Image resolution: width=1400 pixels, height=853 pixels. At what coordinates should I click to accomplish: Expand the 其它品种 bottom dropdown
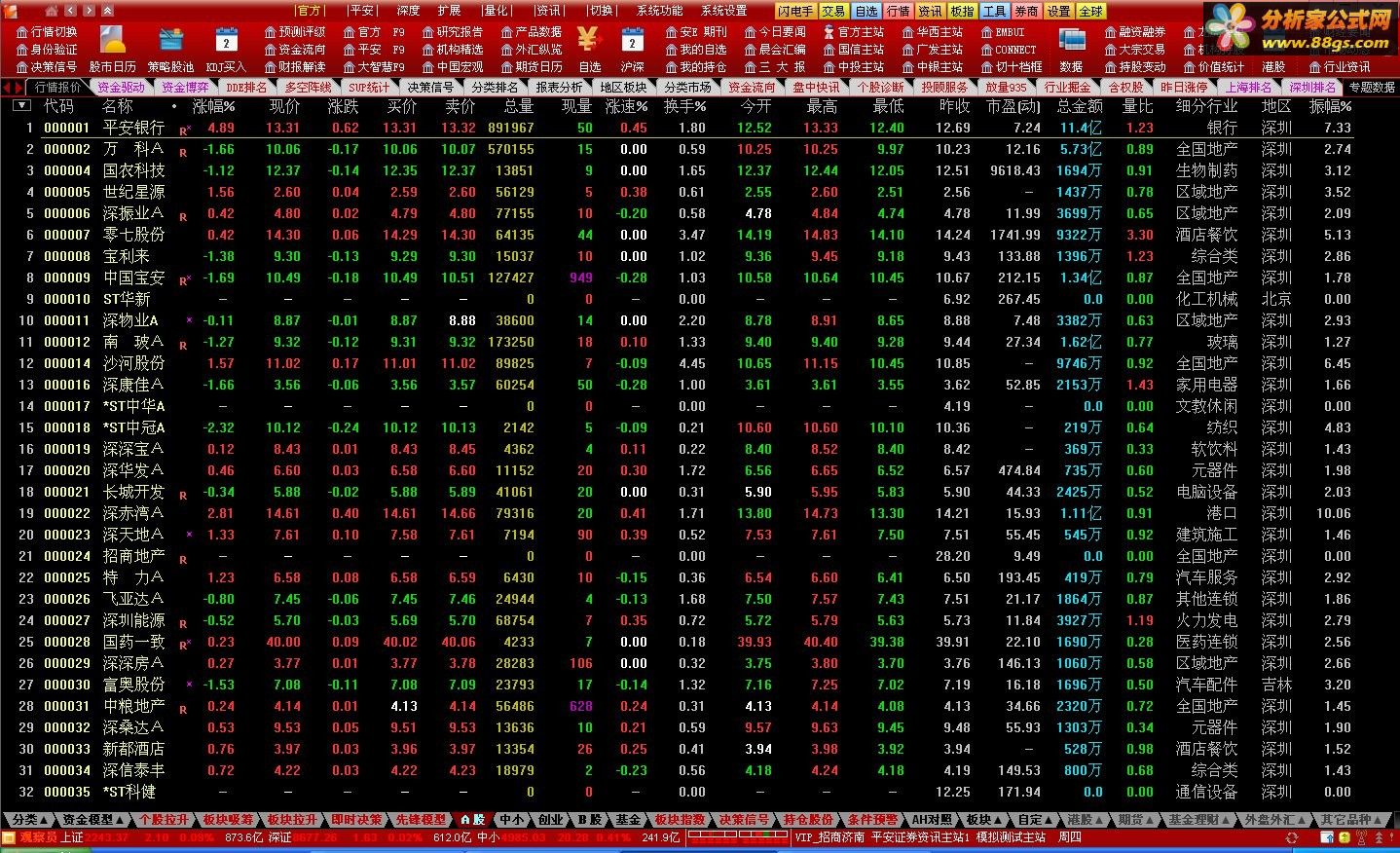1351,820
